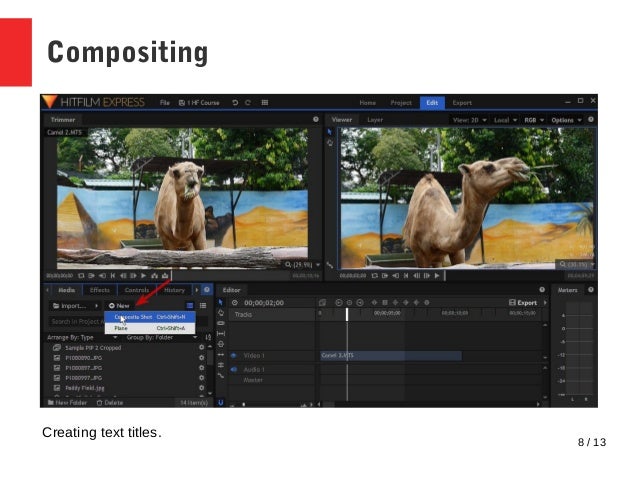This screenshot has width=638, height=479.
Task: Select the Editor panel tab
Action: coord(231,290)
